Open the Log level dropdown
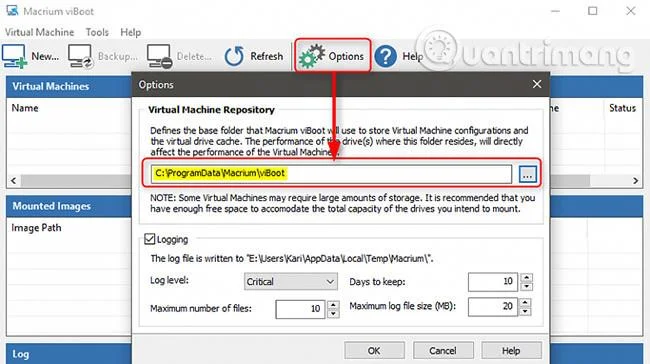650x364 pixels. click(x=291, y=281)
